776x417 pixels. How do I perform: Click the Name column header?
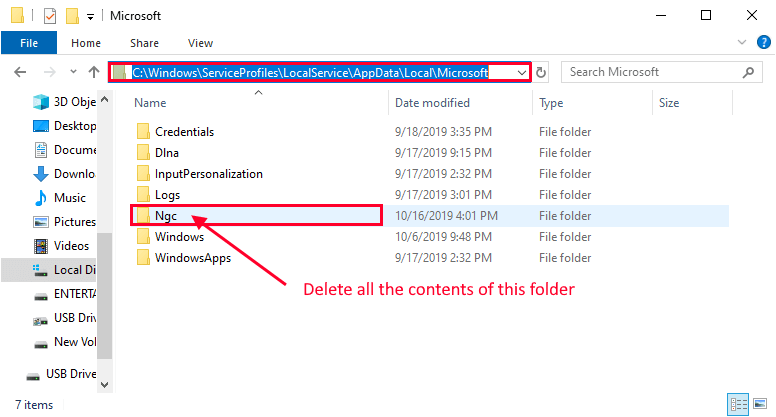[150, 103]
